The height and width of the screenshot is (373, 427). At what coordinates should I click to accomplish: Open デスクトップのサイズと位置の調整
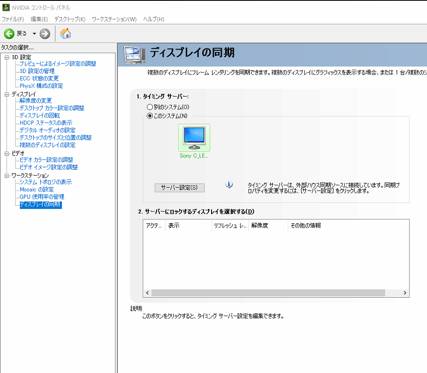[55, 137]
